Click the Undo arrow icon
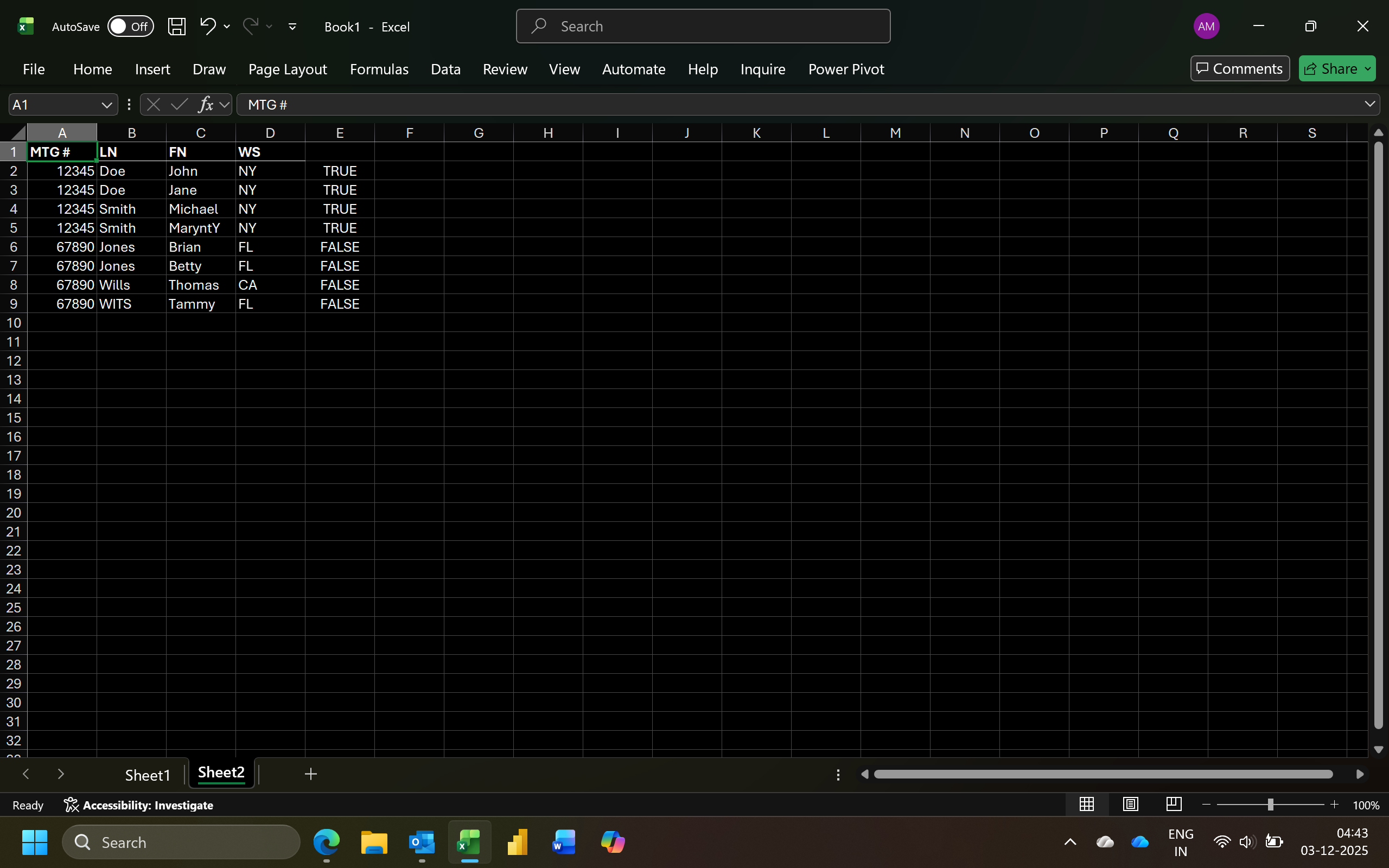 click(x=207, y=26)
